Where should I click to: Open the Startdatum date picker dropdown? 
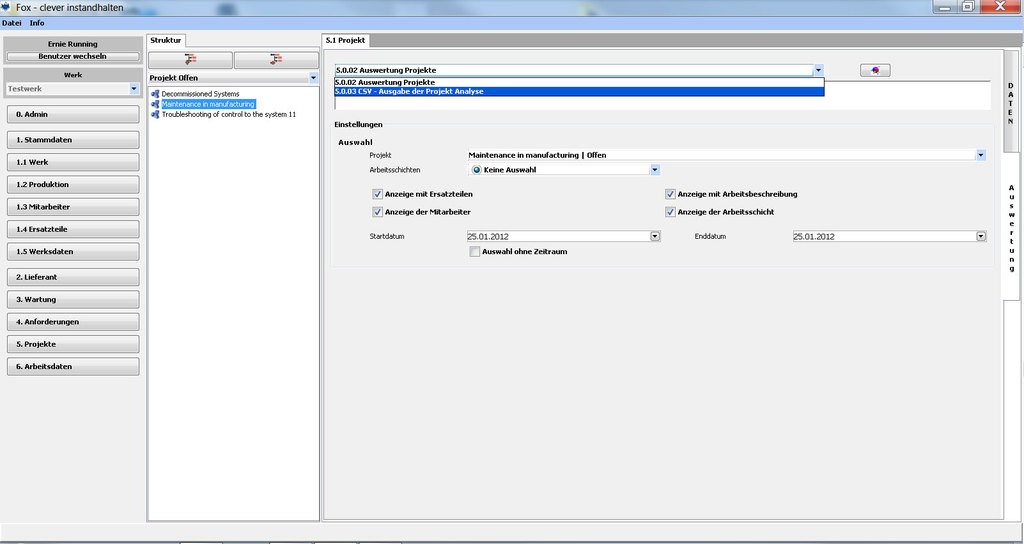click(x=655, y=237)
